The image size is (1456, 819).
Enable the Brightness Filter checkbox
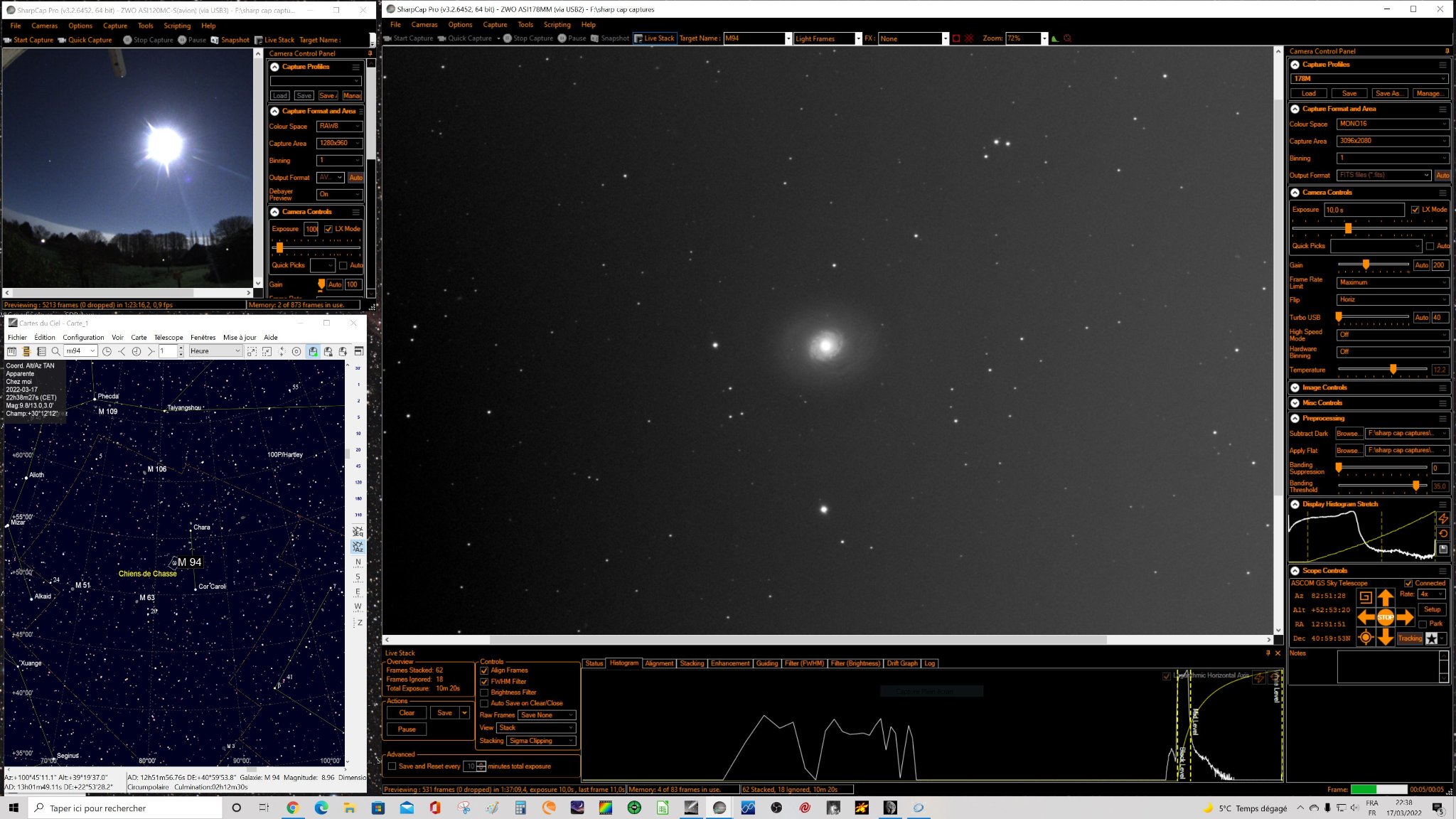coord(484,692)
